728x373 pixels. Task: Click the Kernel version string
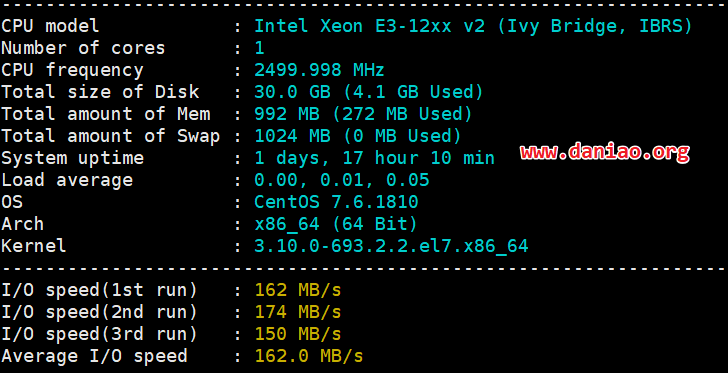391,246
